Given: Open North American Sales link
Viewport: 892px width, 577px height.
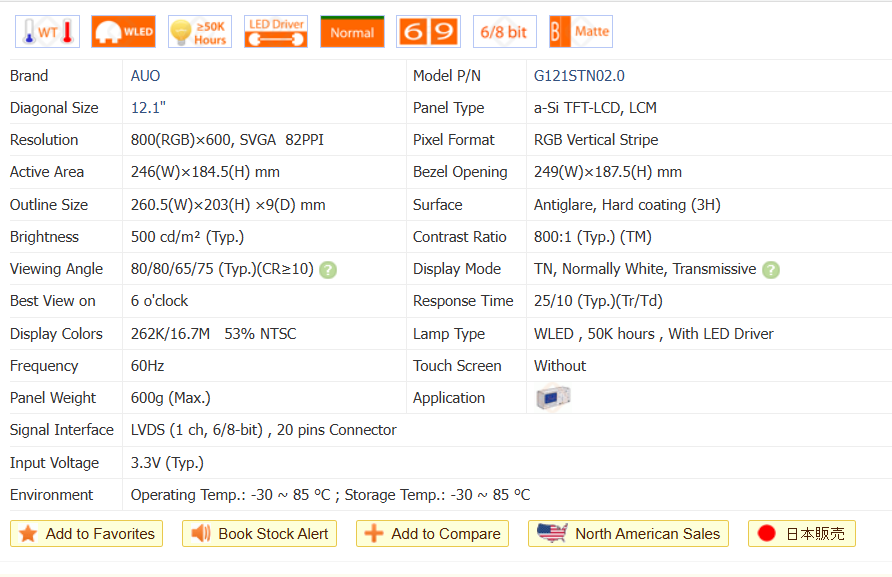Looking at the screenshot, I should pos(628,534).
